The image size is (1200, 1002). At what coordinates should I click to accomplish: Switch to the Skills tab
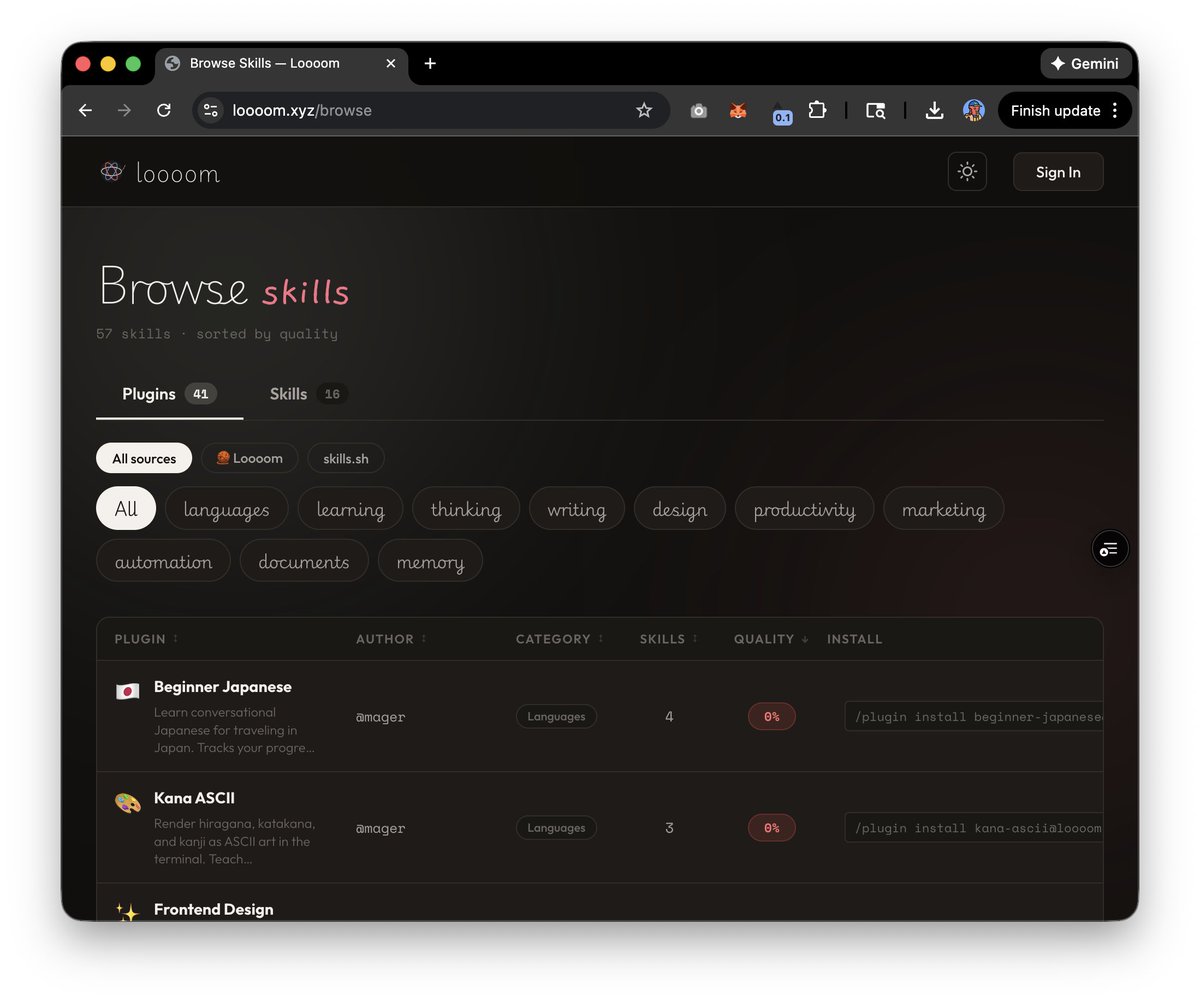coord(307,394)
